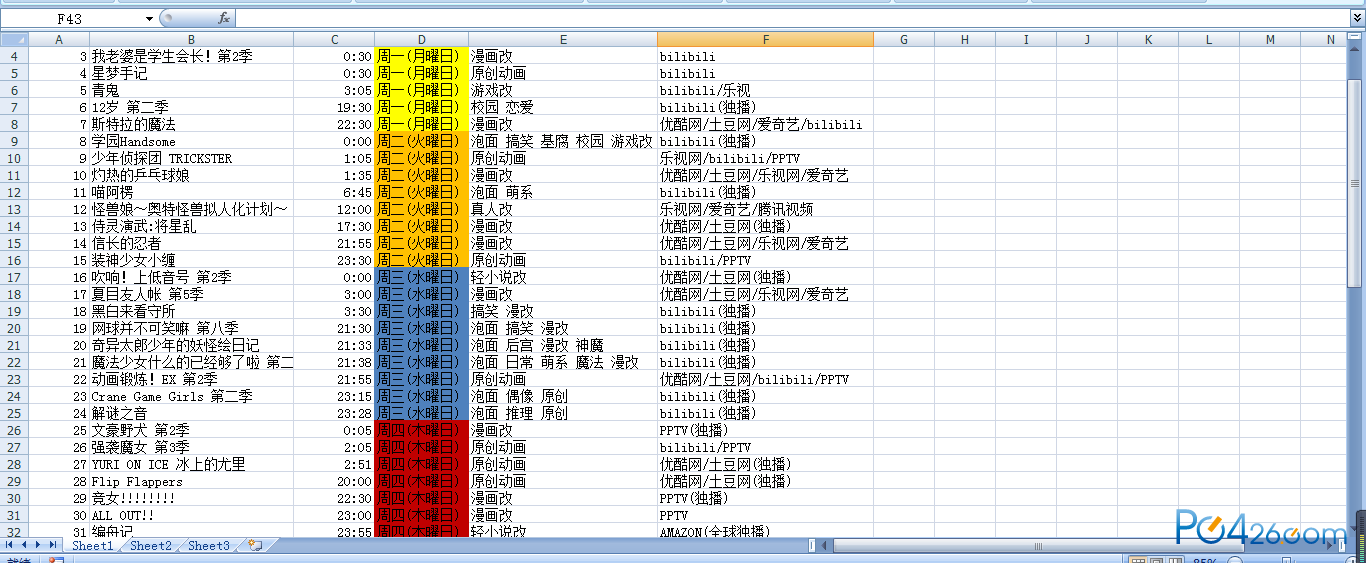
Task: Jump to last sheet with navigation arrow
Action: click(53, 546)
